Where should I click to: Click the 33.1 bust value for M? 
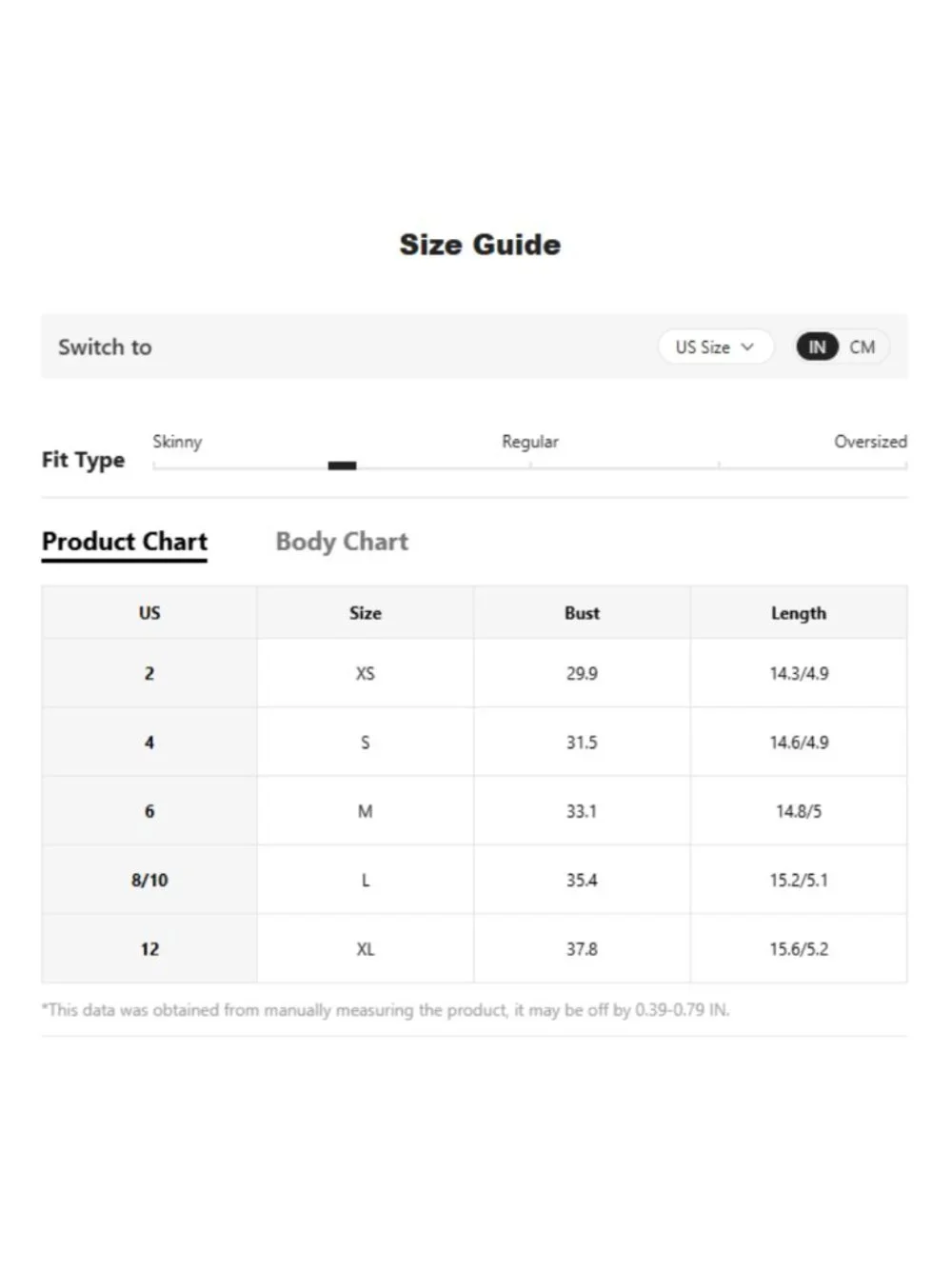[x=582, y=811]
